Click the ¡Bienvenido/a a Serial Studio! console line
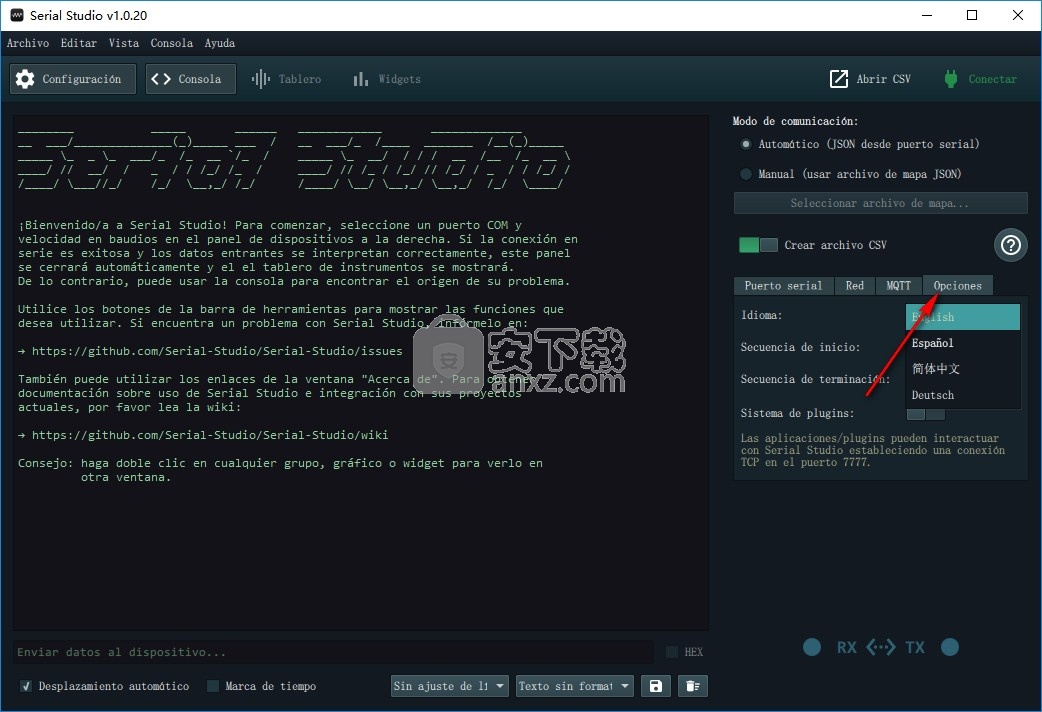This screenshot has height=712, width=1042. pyautogui.click(x=270, y=225)
